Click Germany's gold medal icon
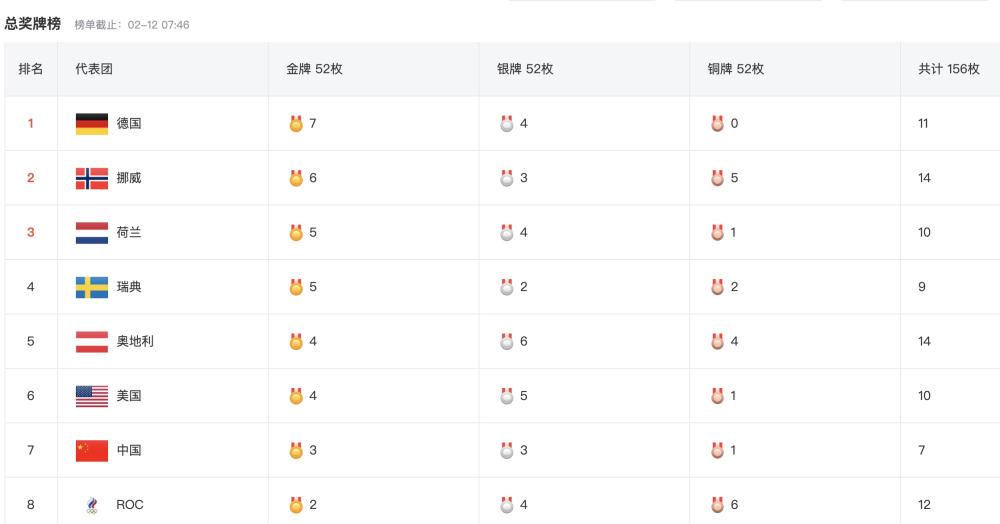The image size is (1000, 524). [x=296, y=124]
